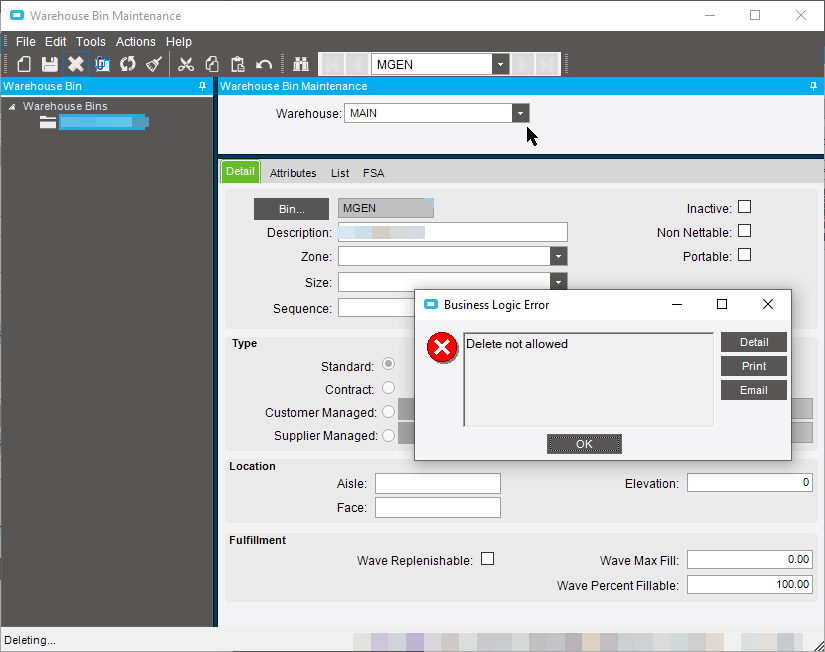The width and height of the screenshot is (825, 652).
Task: Click the Aisle input field
Action: 437,483
